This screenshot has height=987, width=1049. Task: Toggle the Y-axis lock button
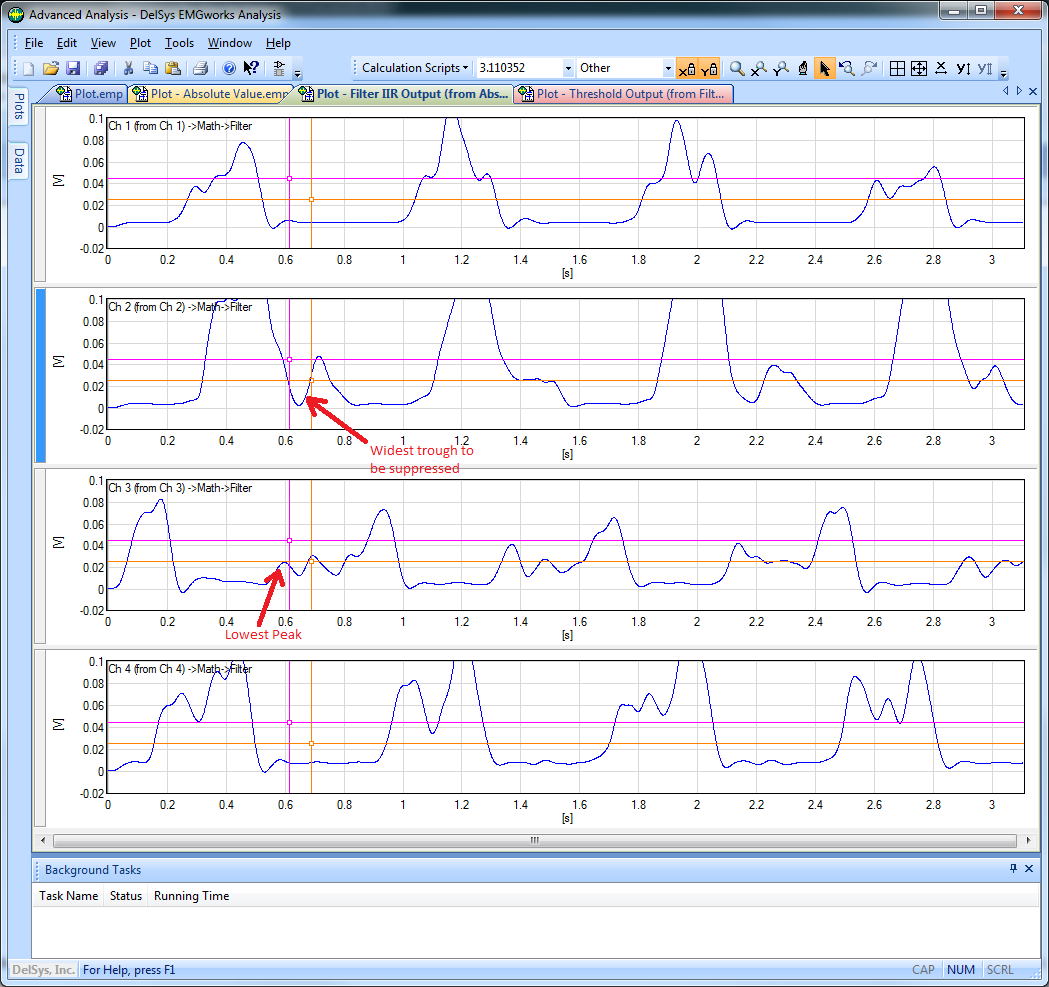[x=709, y=69]
